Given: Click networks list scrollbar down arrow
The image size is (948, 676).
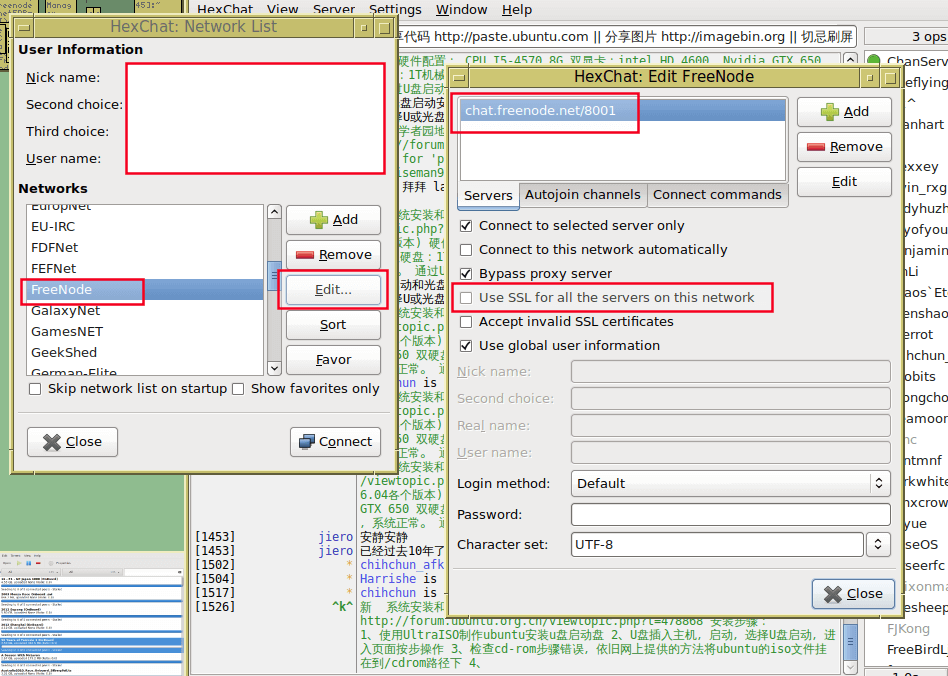Looking at the screenshot, I should coord(274,368).
